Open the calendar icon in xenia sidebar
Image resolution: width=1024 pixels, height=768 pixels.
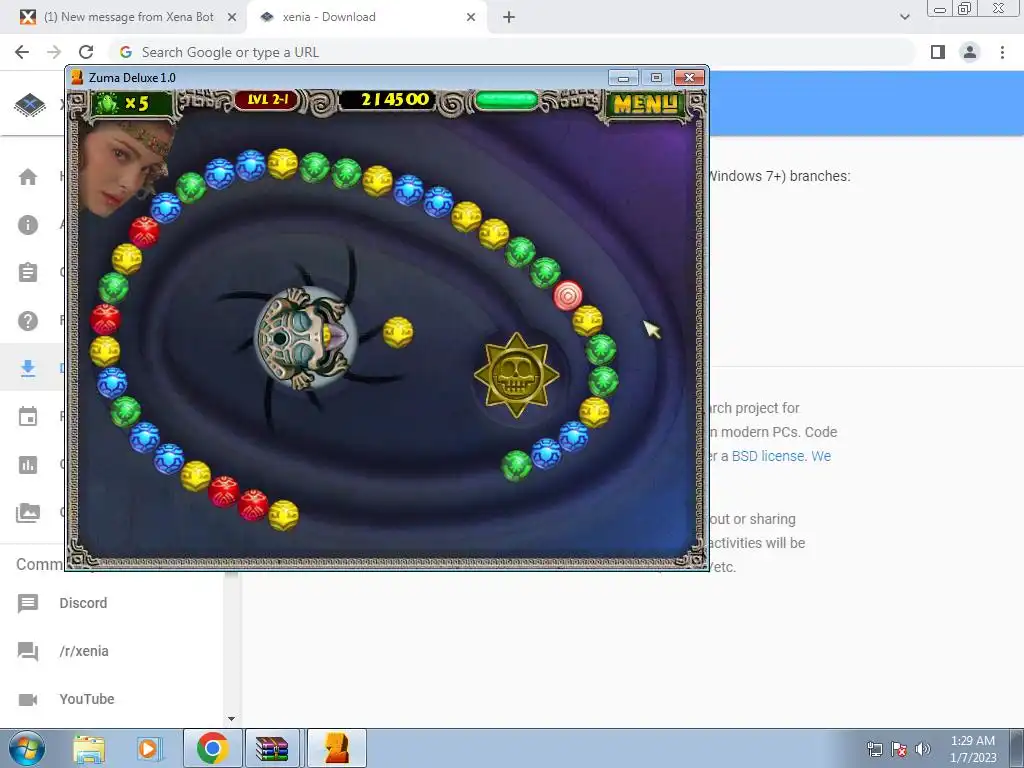(28, 417)
